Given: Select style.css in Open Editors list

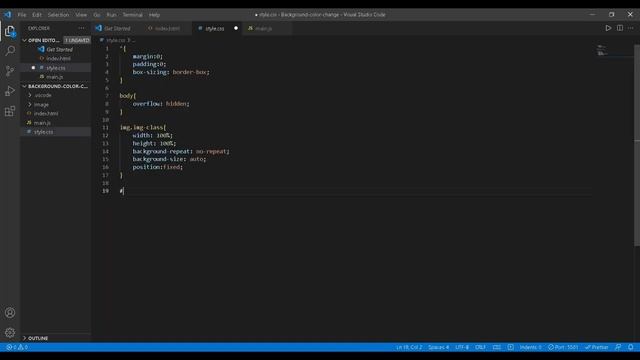Looking at the screenshot, I should (56, 68).
